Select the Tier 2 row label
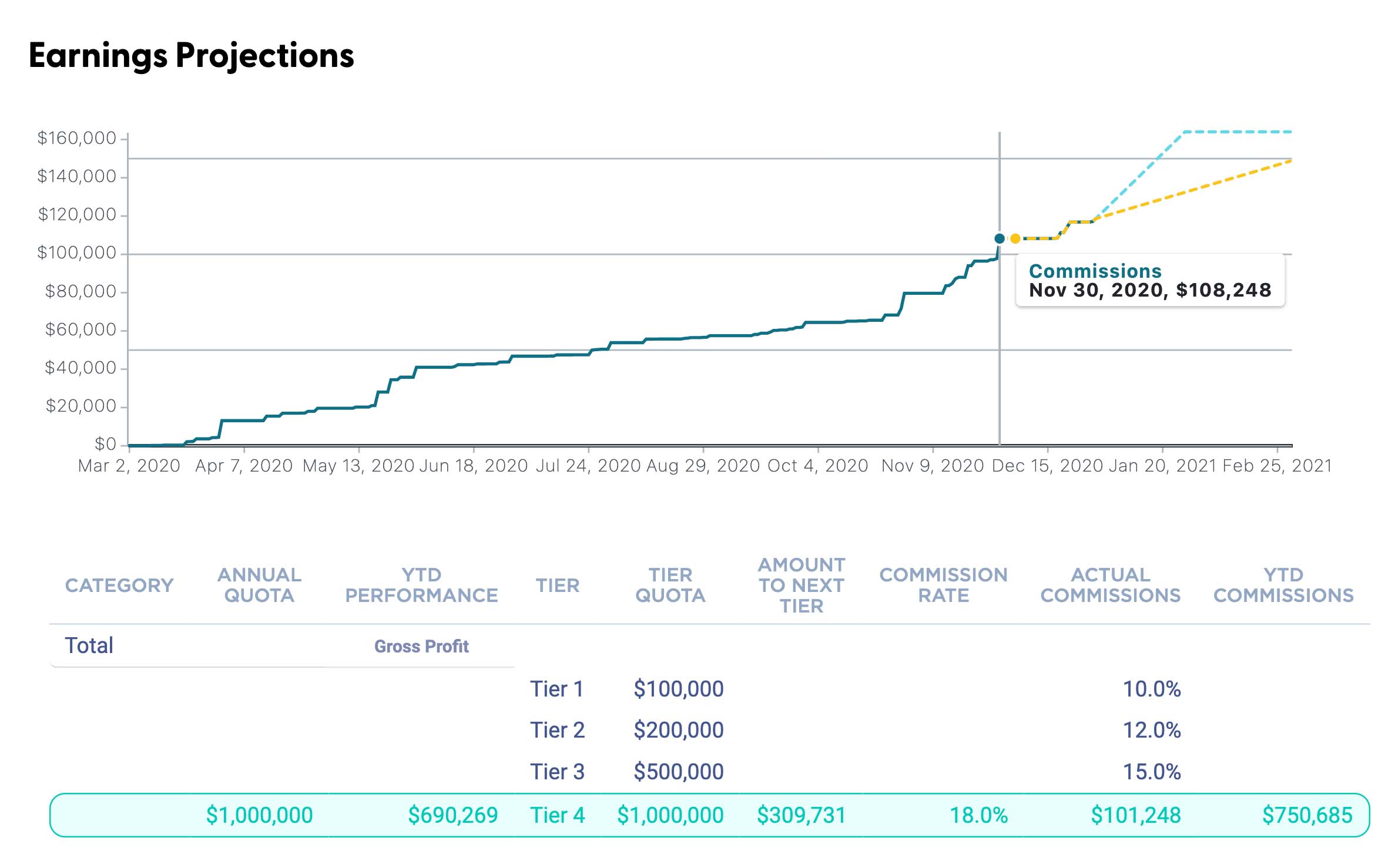This screenshot has width=1395, height=868. 557,730
